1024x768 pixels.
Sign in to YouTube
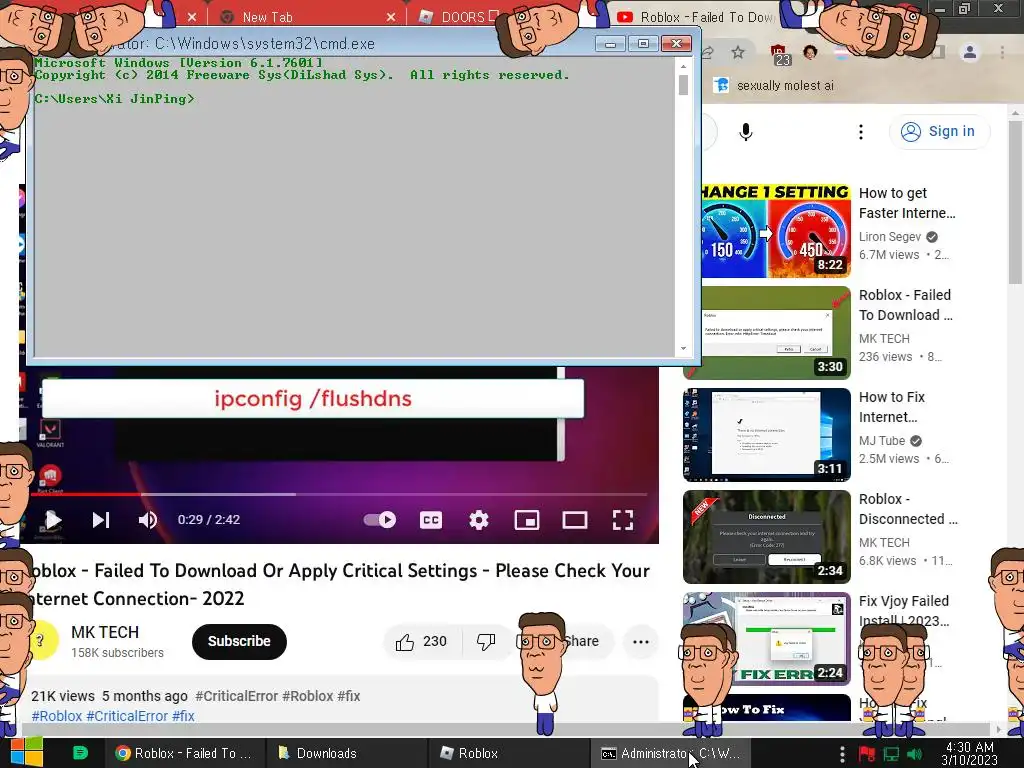(x=939, y=131)
